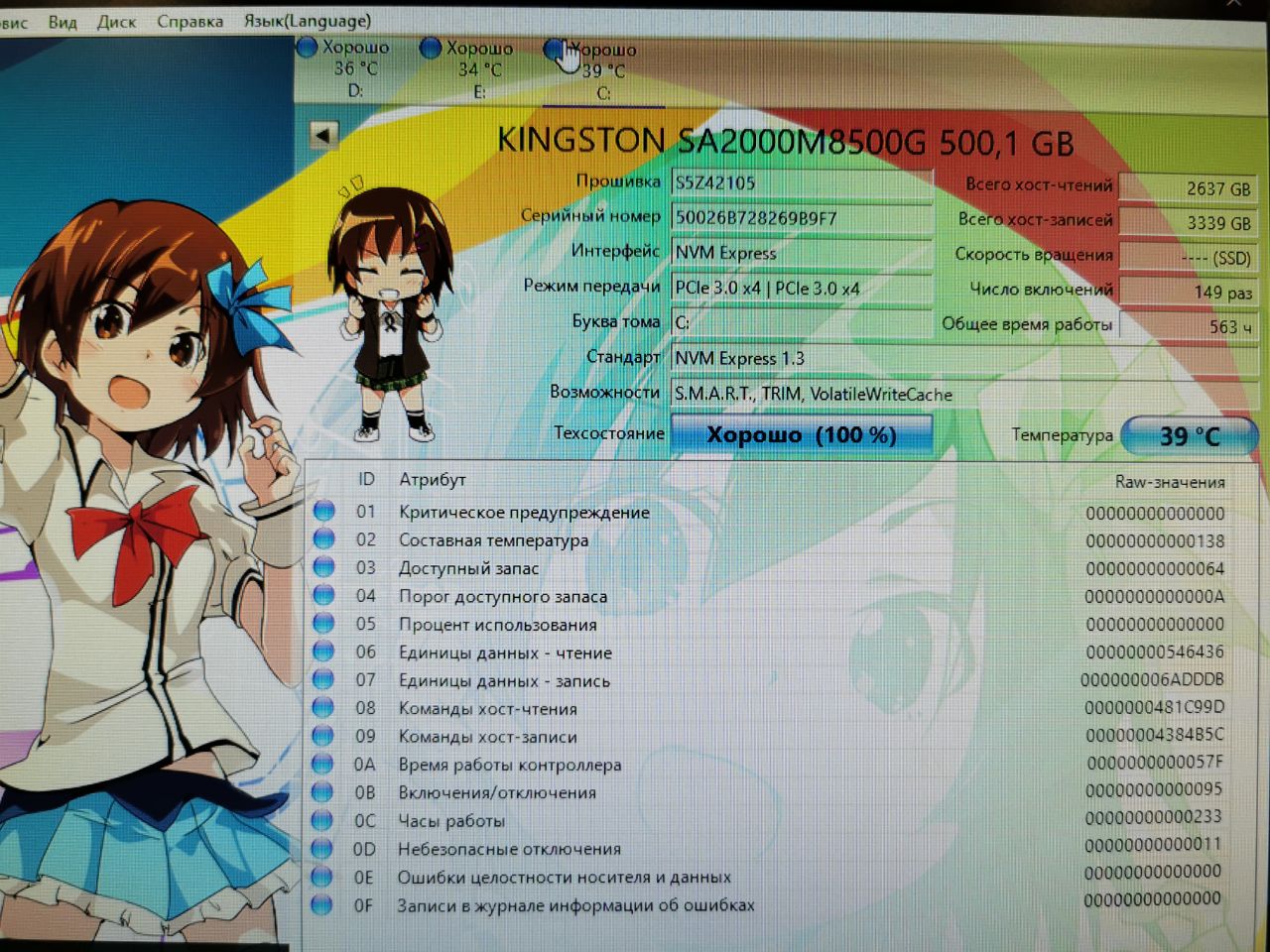The height and width of the screenshot is (952, 1270).
Task: Click raw value 00000004384B5C
Action: pos(1155,735)
